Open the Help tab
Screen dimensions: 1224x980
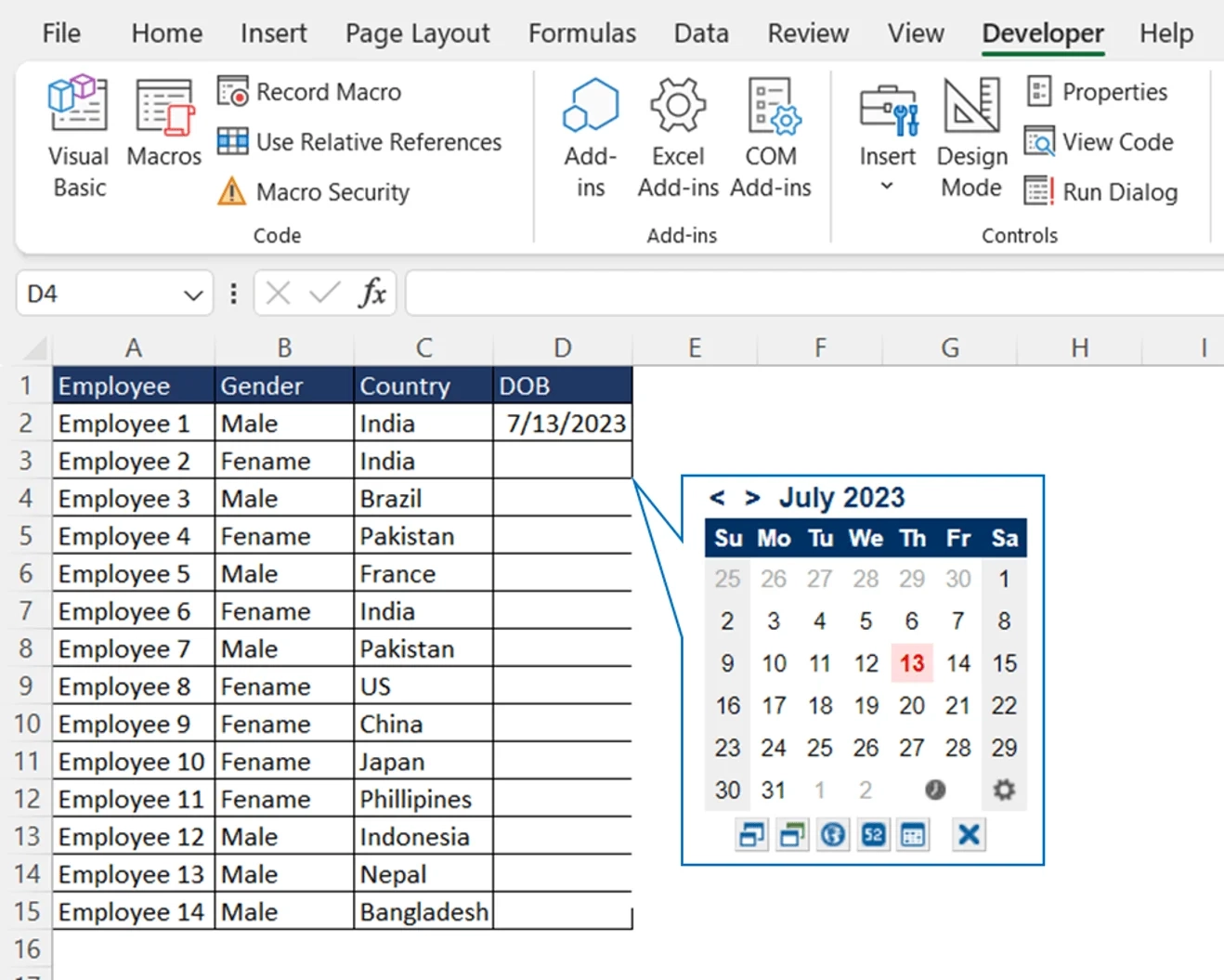[1166, 33]
